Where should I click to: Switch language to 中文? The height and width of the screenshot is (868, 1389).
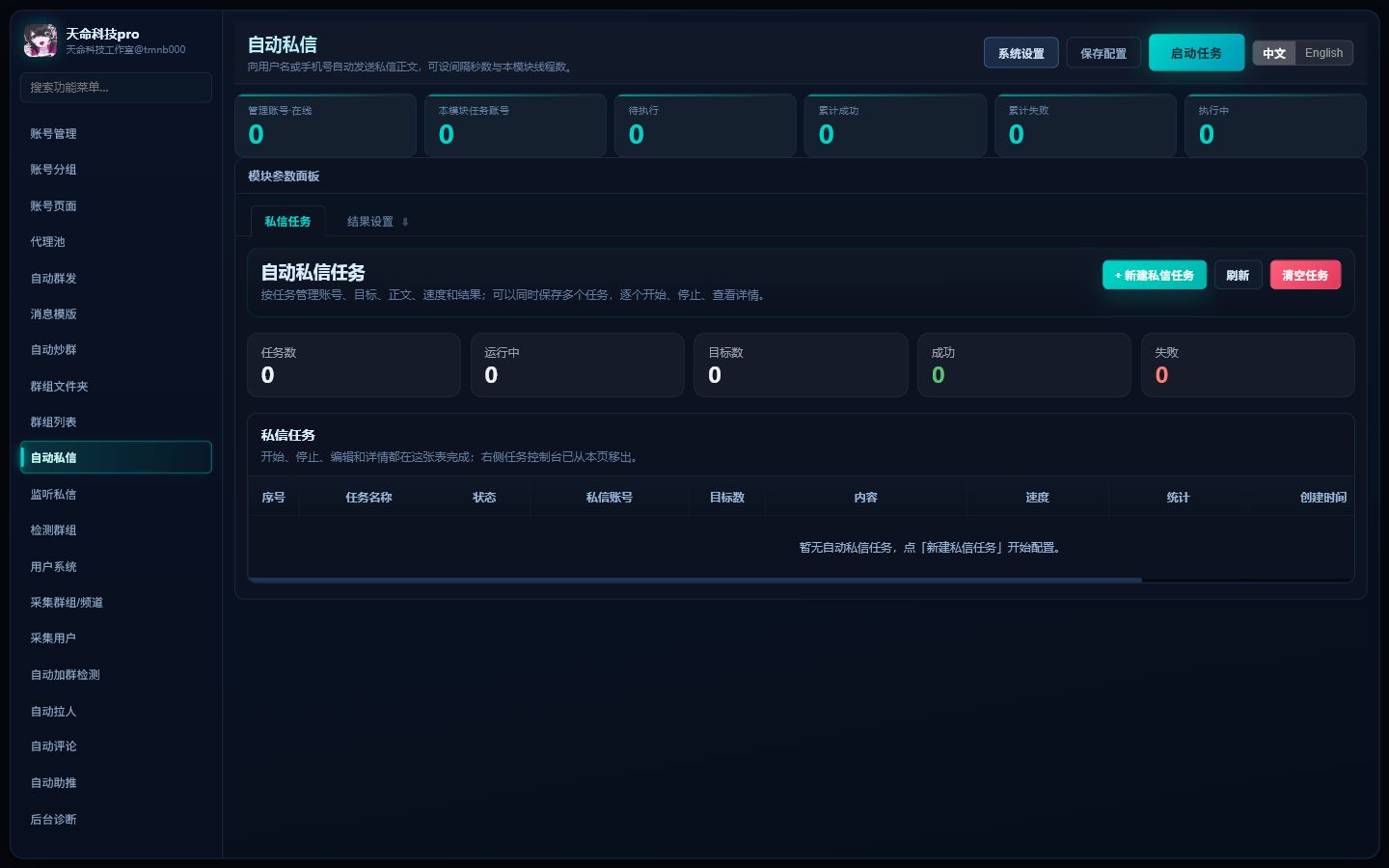point(1274,53)
